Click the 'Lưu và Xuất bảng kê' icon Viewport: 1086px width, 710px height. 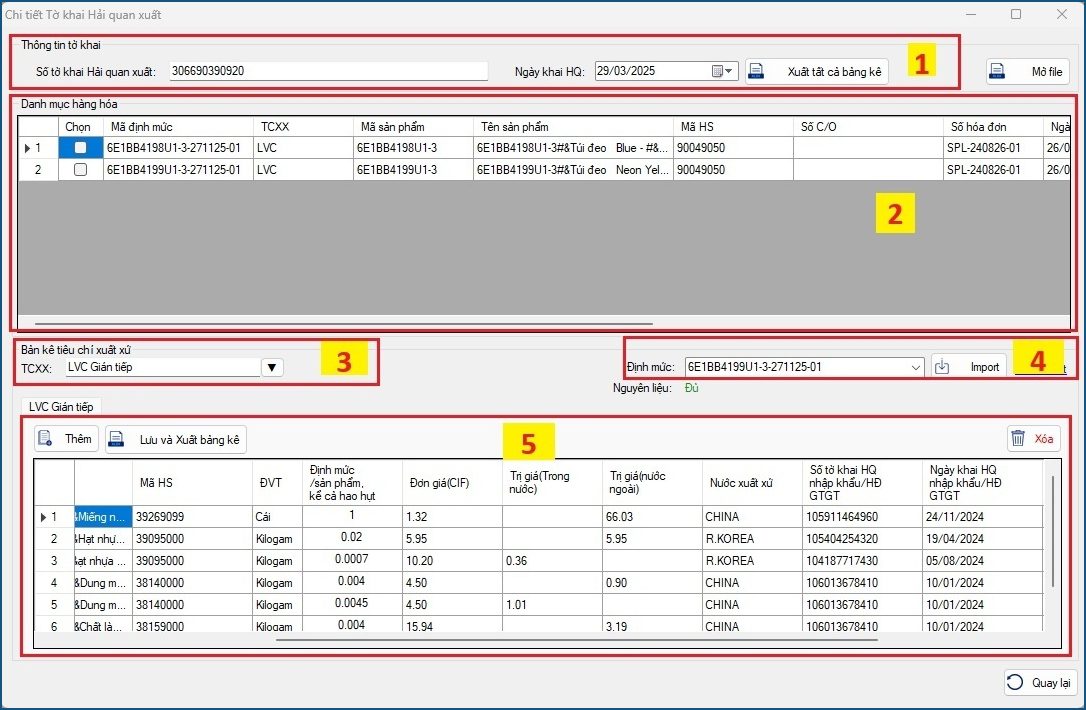coord(116,440)
